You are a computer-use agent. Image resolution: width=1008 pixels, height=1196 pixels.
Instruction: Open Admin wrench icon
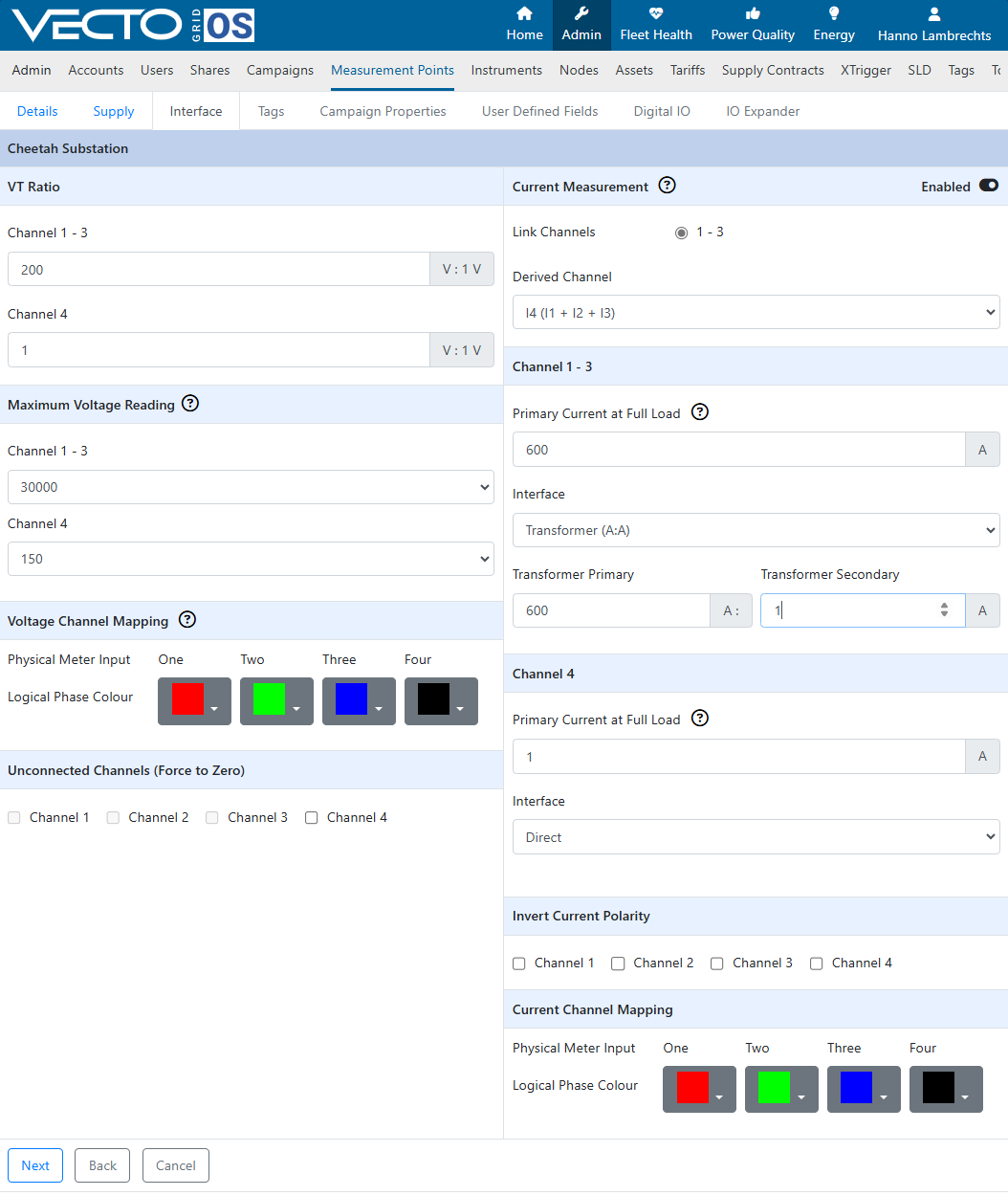click(x=581, y=13)
